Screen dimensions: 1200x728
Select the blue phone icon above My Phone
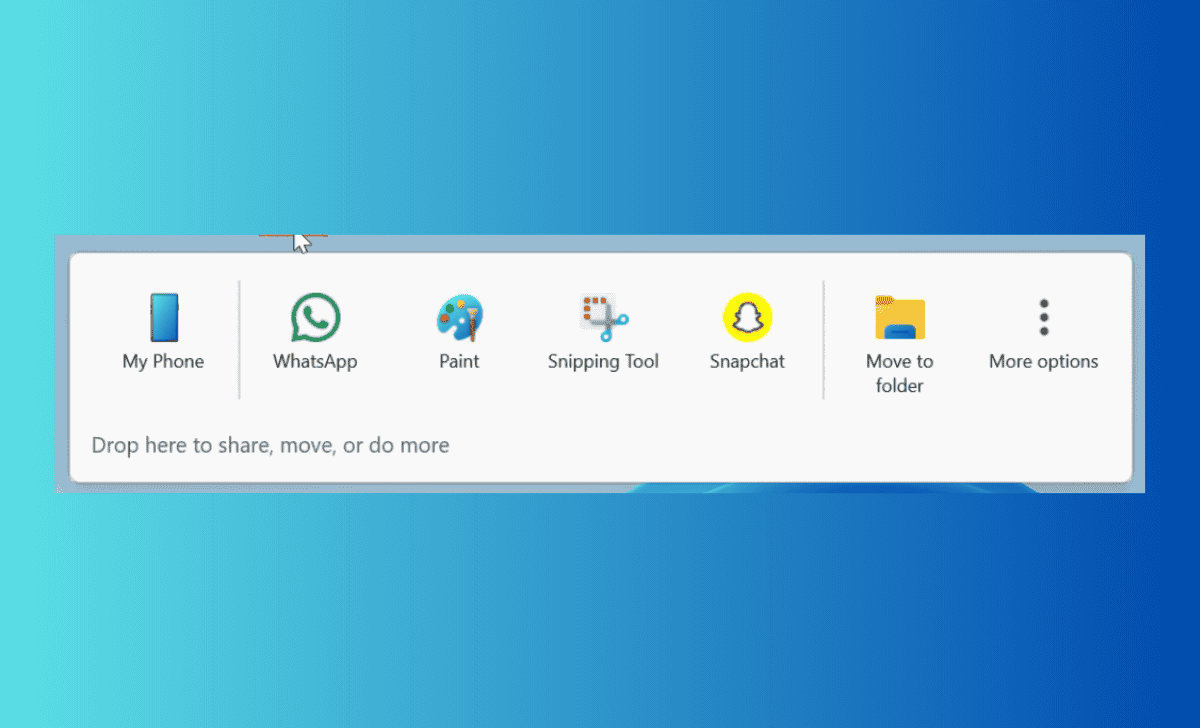162,315
